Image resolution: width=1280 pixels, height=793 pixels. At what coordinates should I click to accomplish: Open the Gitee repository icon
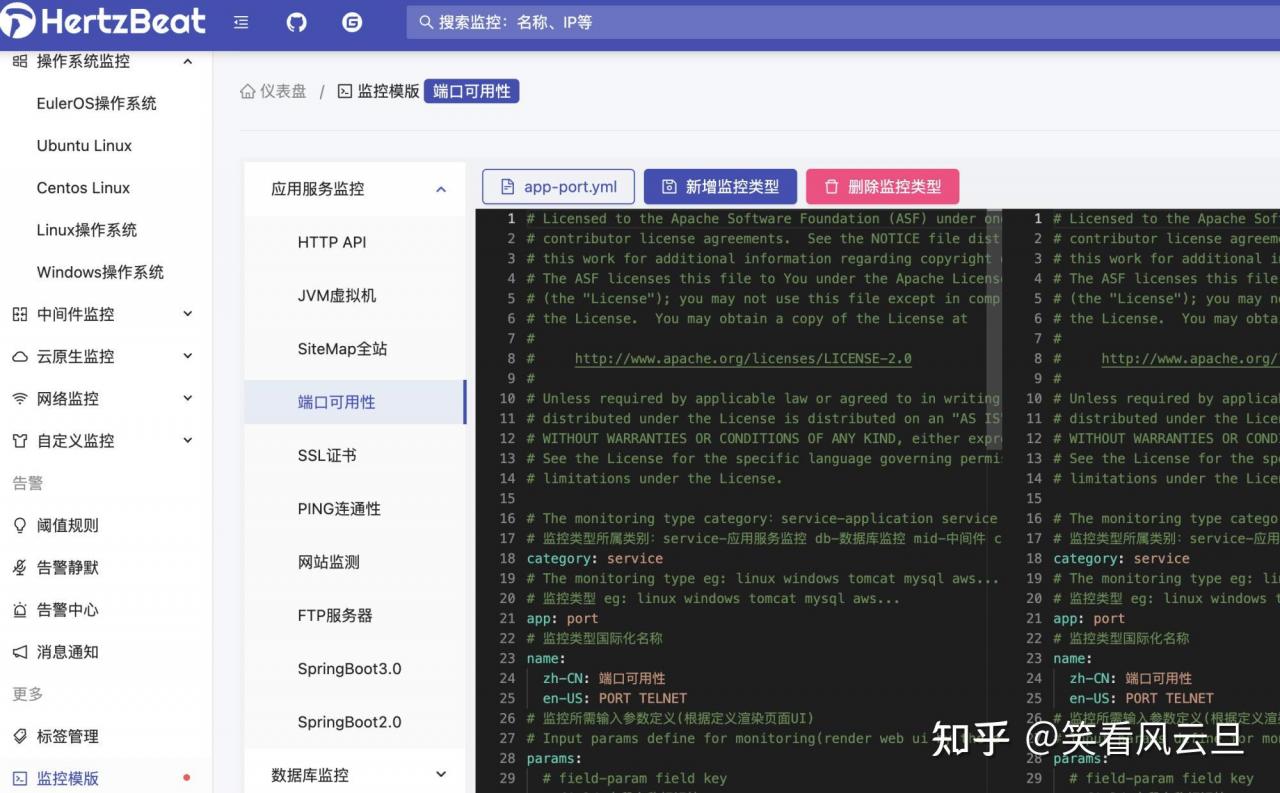coord(352,22)
